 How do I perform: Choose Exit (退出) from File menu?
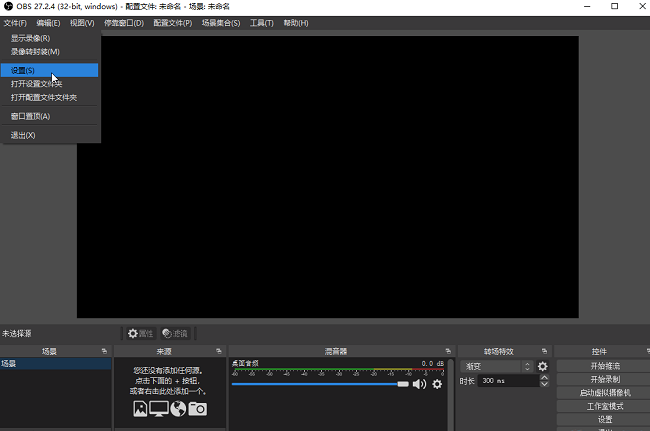(x=23, y=135)
